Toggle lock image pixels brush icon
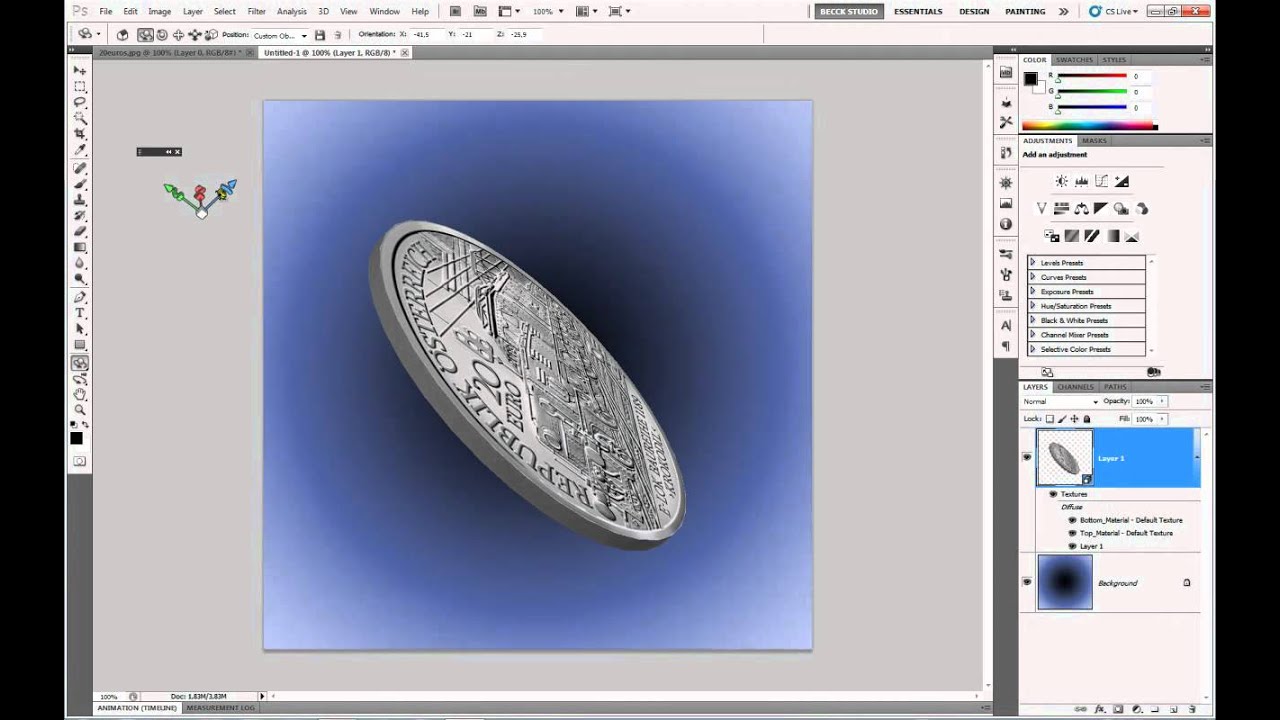The width and height of the screenshot is (1280, 720). 1062,419
